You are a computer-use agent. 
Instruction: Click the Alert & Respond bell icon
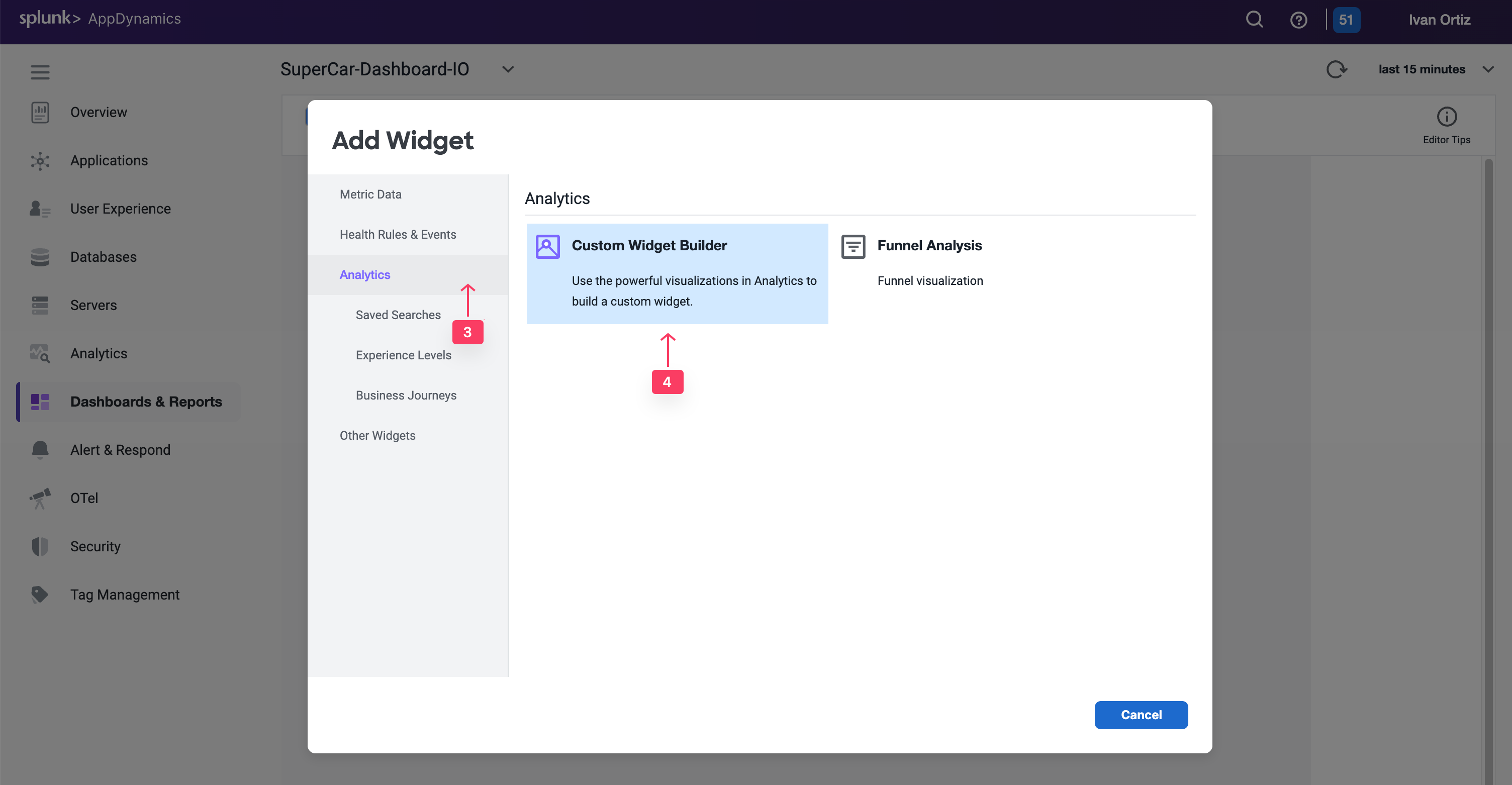coord(39,449)
